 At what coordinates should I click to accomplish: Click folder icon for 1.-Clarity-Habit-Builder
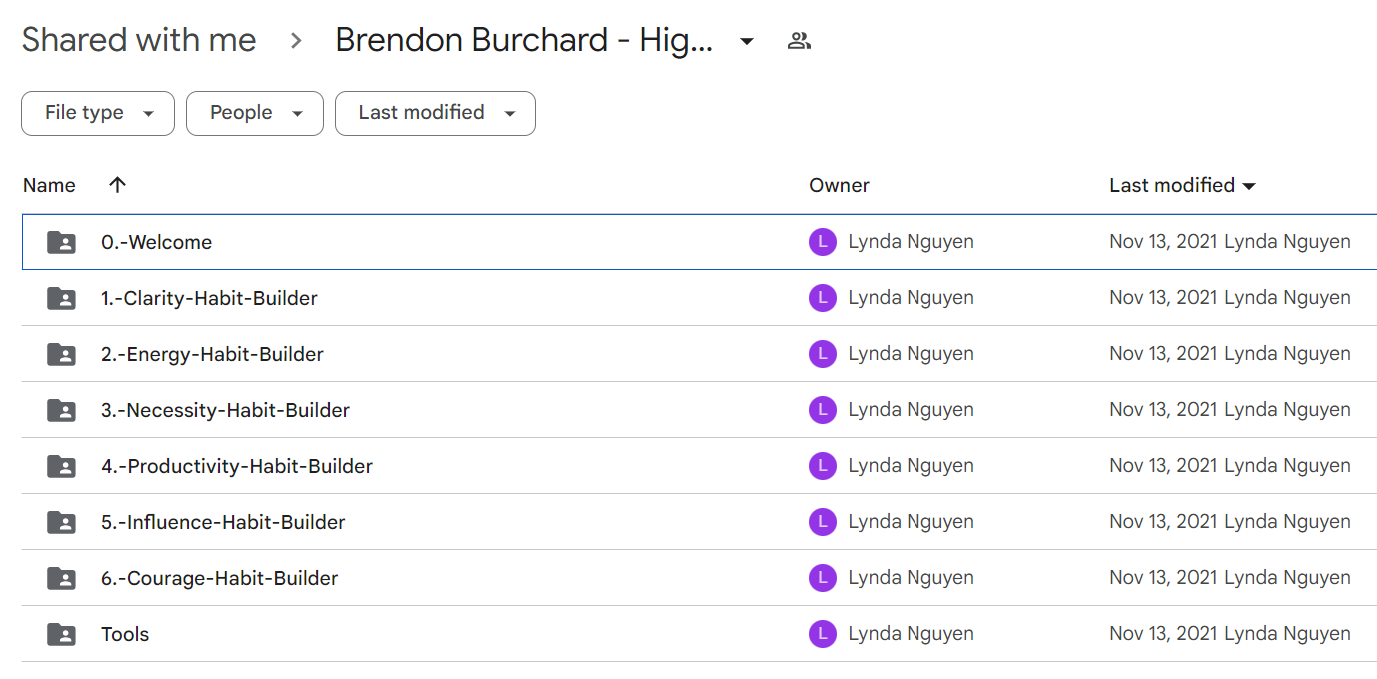(x=61, y=298)
